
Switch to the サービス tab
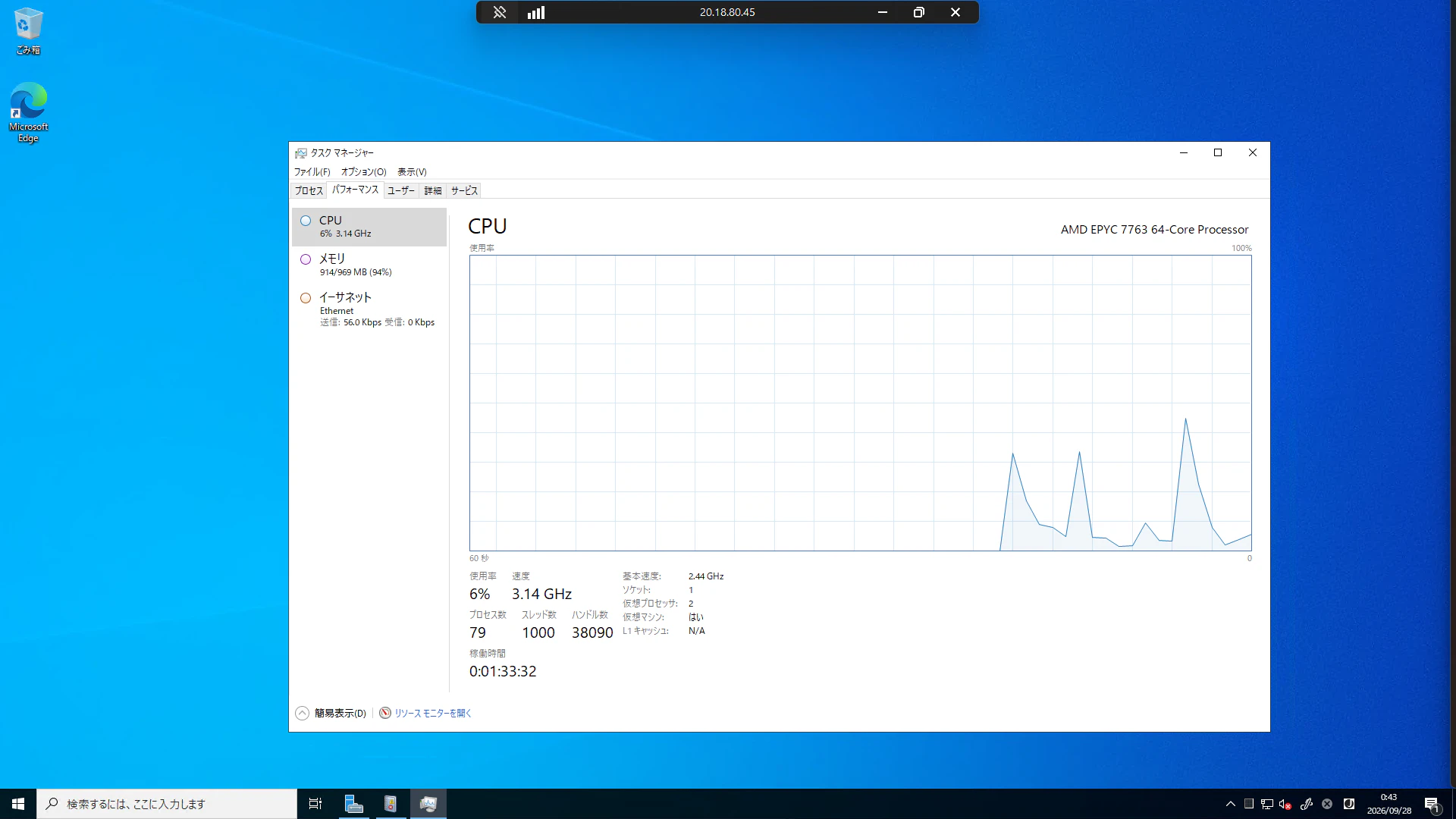[x=464, y=191]
